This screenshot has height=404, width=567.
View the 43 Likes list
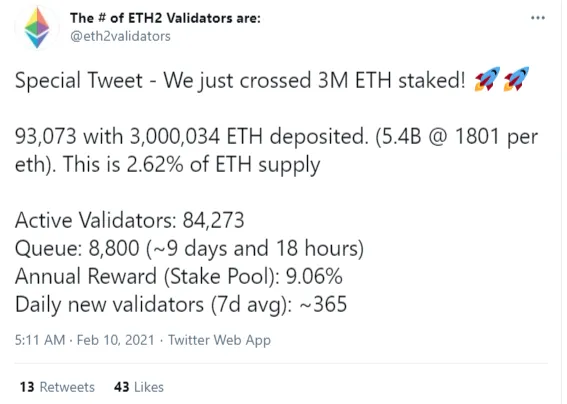(139, 387)
